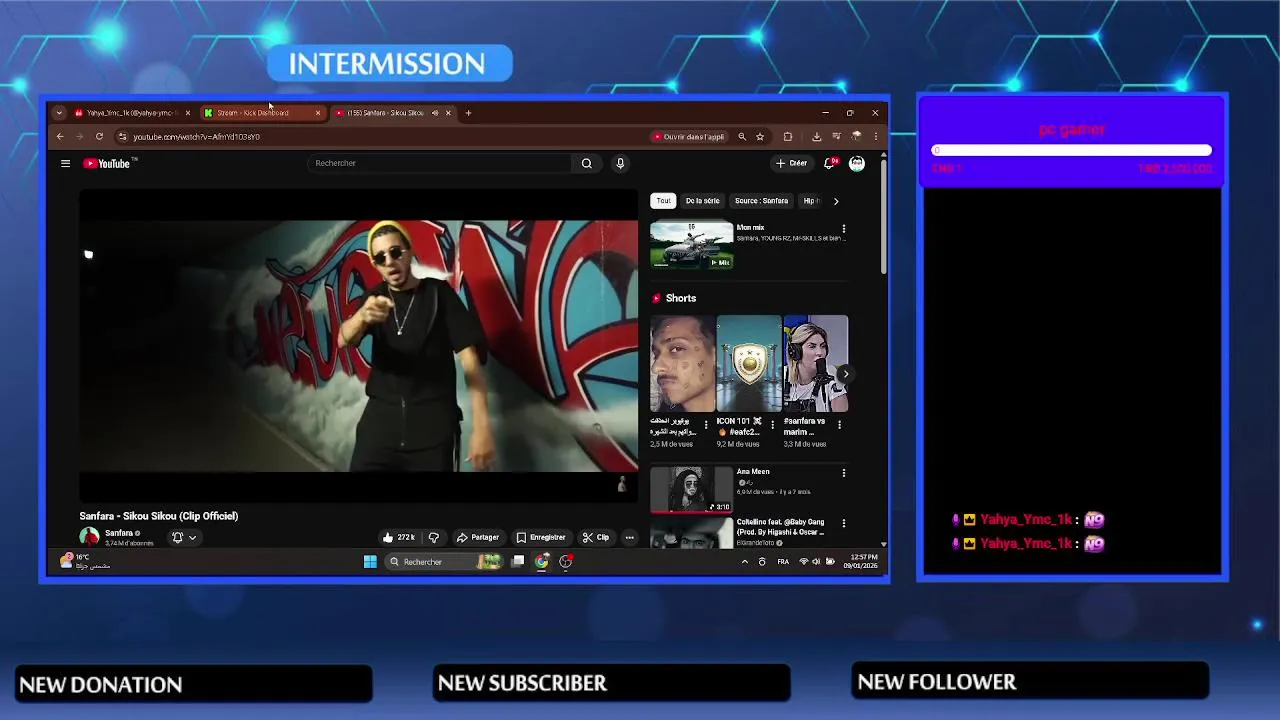Click the Clip scissors button

[x=596, y=537]
